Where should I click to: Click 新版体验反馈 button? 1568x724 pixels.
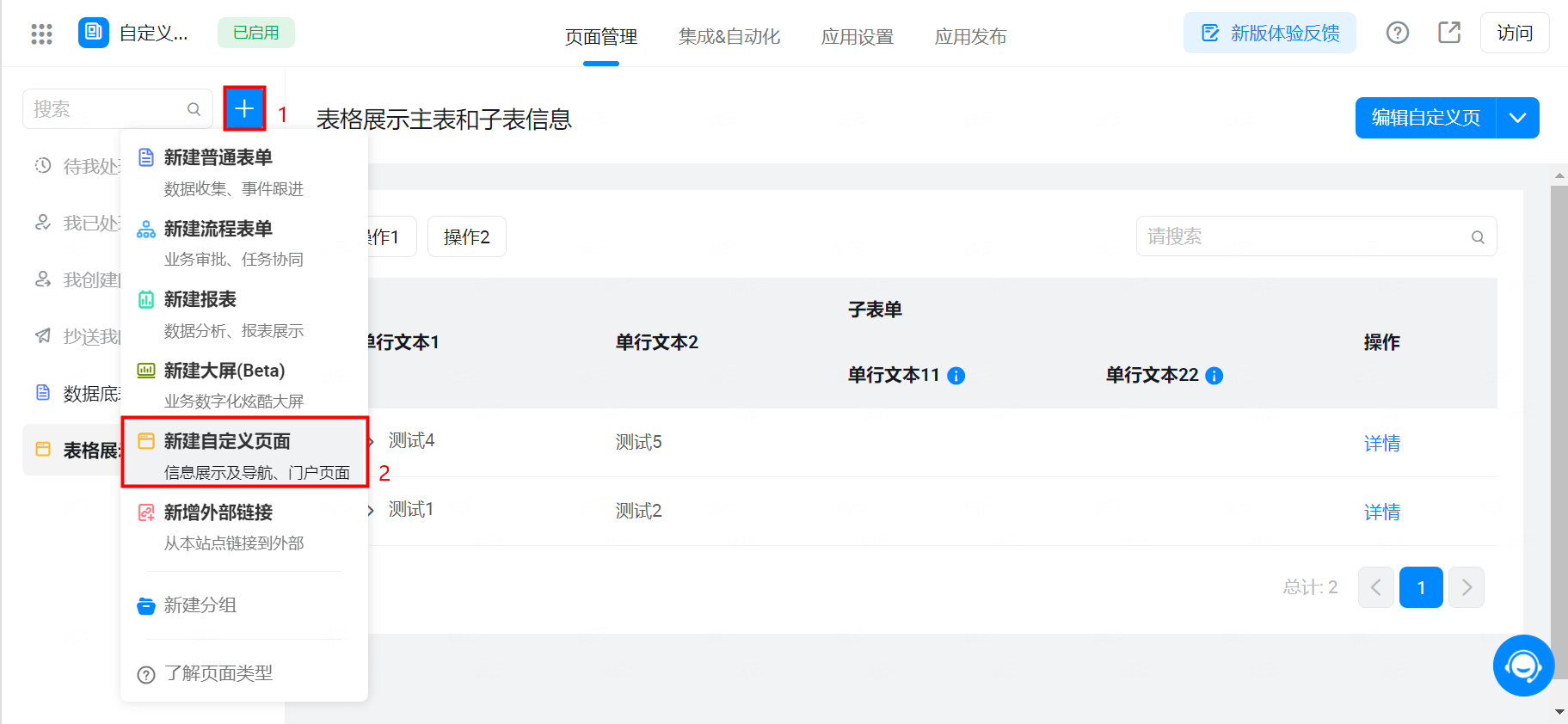pyautogui.click(x=1270, y=33)
